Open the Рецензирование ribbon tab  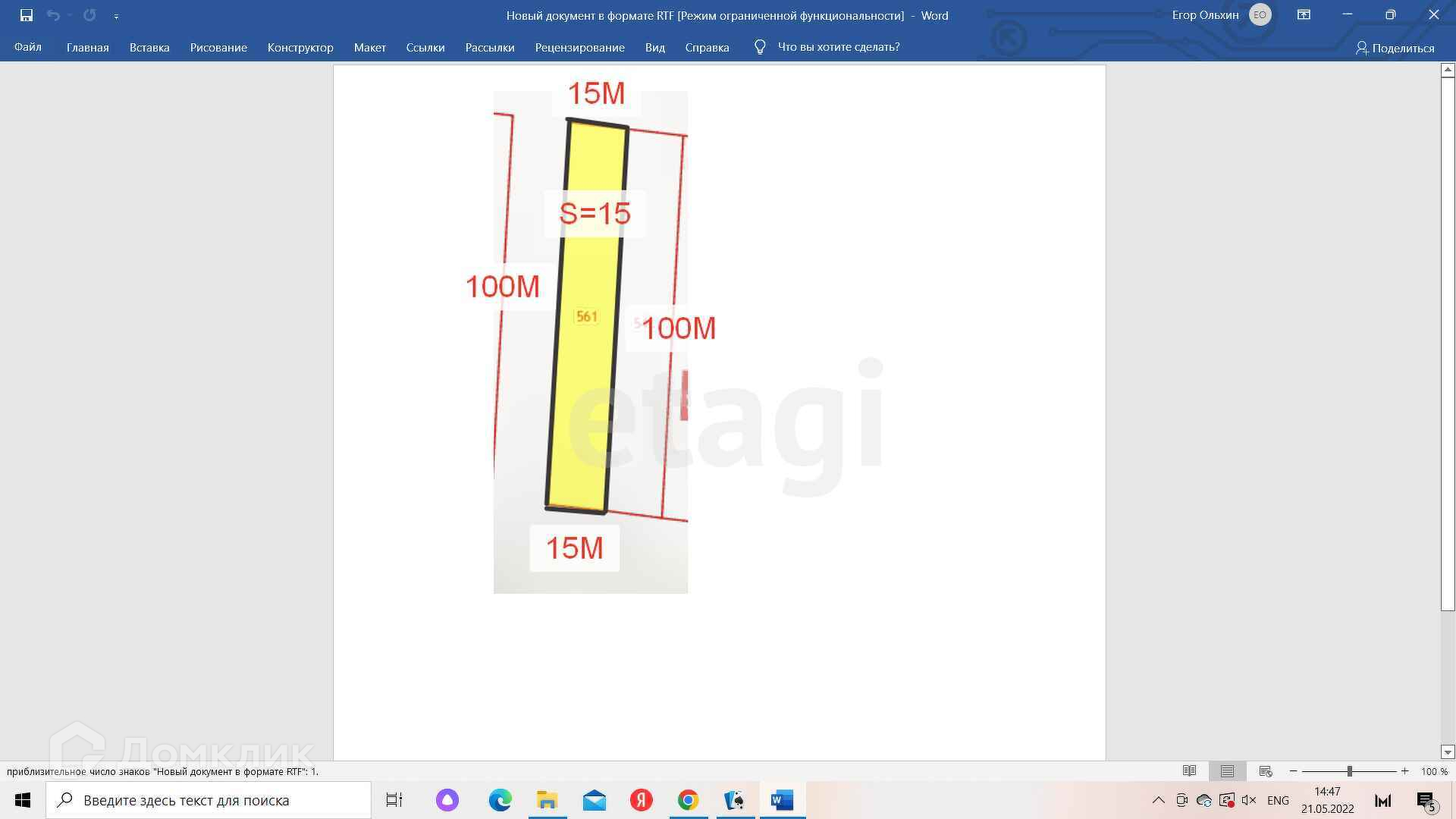579,47
